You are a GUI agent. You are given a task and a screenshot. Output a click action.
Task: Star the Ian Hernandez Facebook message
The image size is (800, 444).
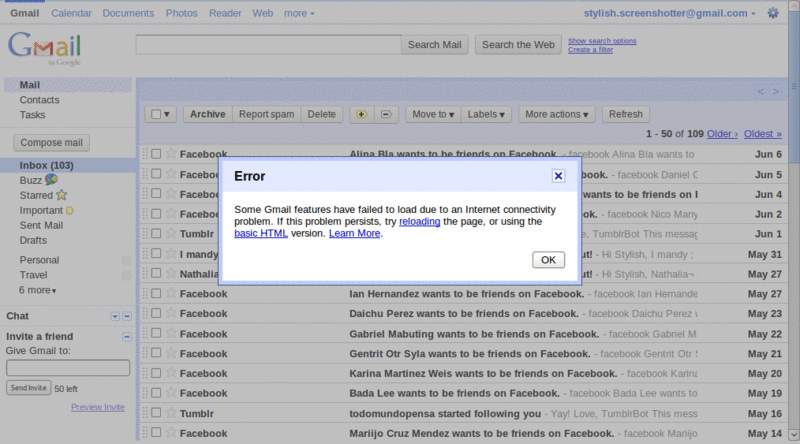[x=171, y=293]
